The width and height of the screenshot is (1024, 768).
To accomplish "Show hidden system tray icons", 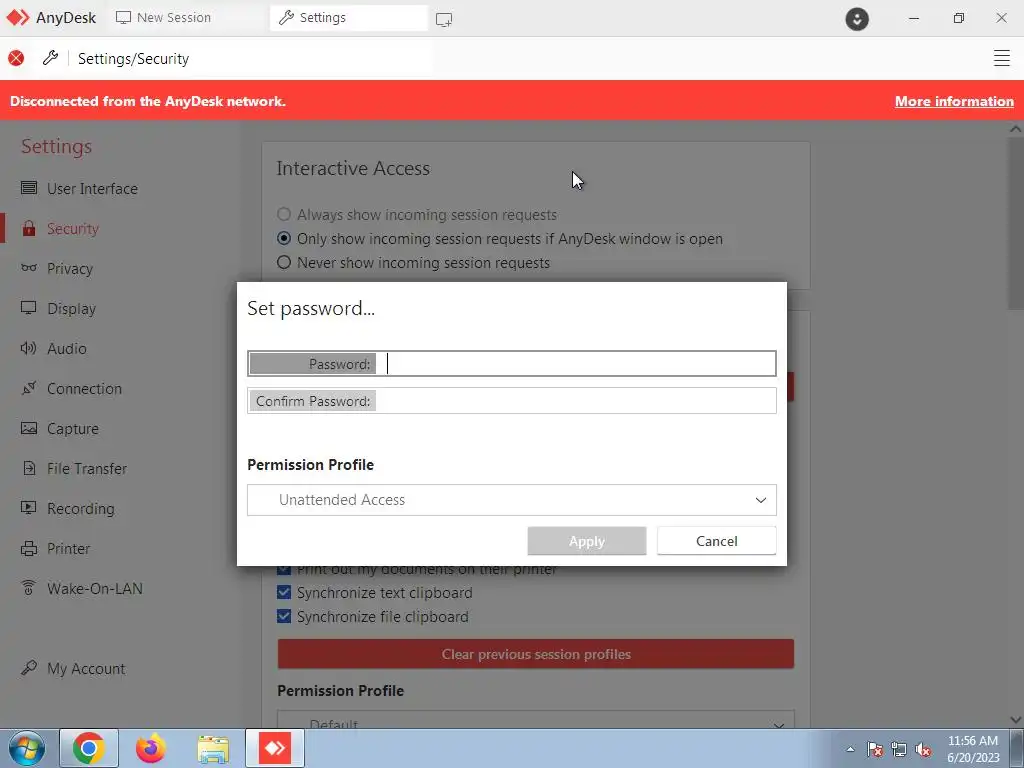I will coord(850,749).
